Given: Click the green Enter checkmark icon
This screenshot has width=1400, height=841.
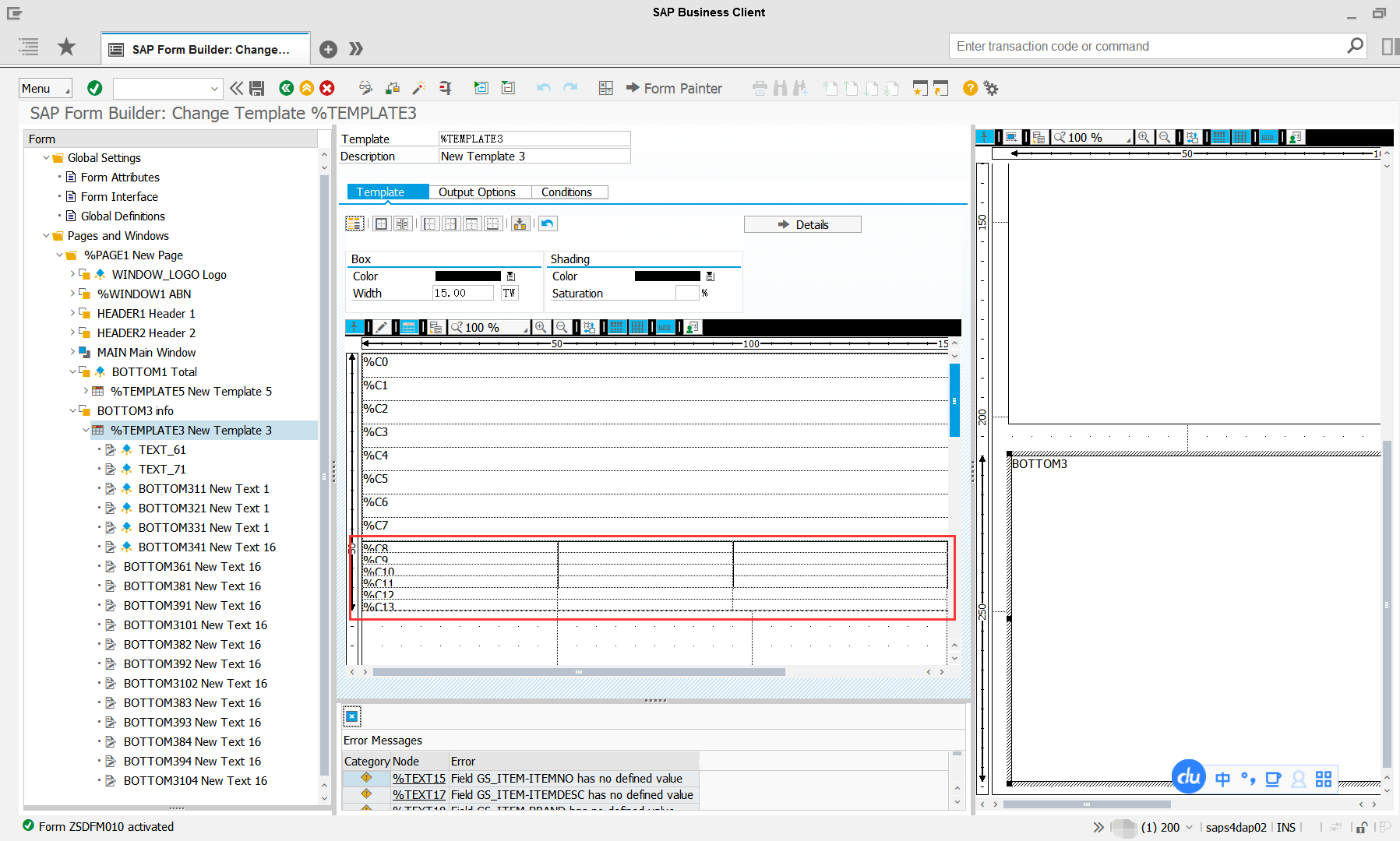Looking at the screenshot, I should point(95,88).
